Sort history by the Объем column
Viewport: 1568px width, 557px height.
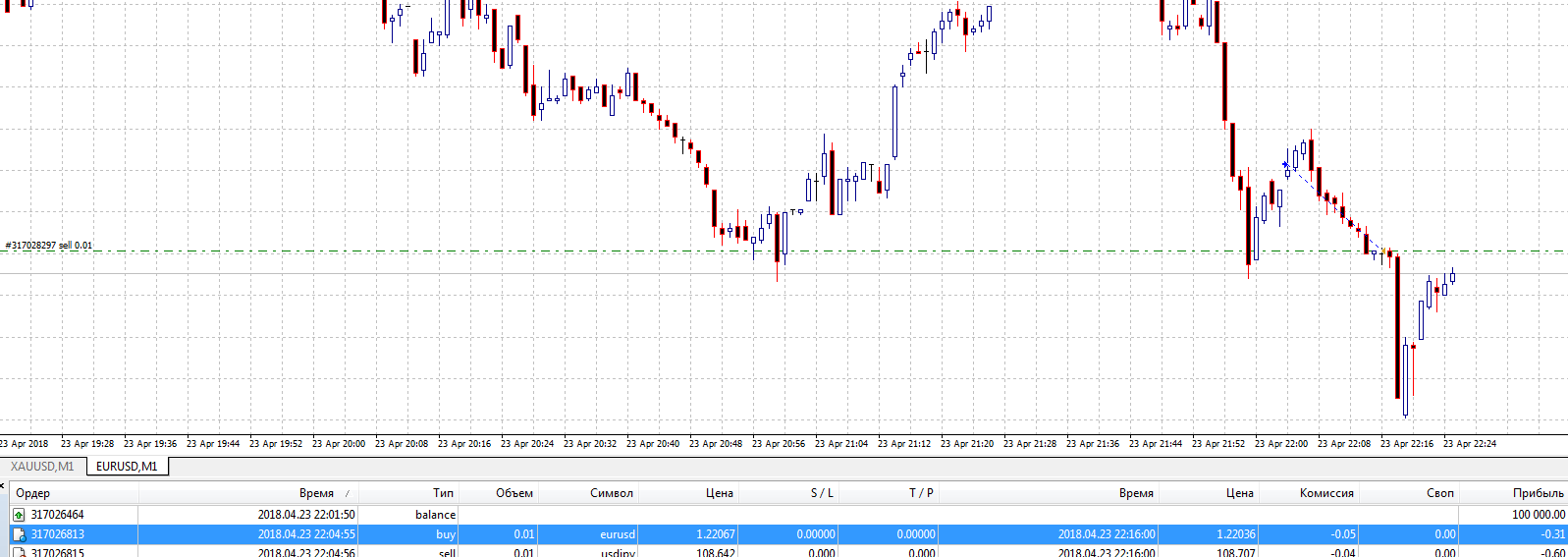point(514,493)
